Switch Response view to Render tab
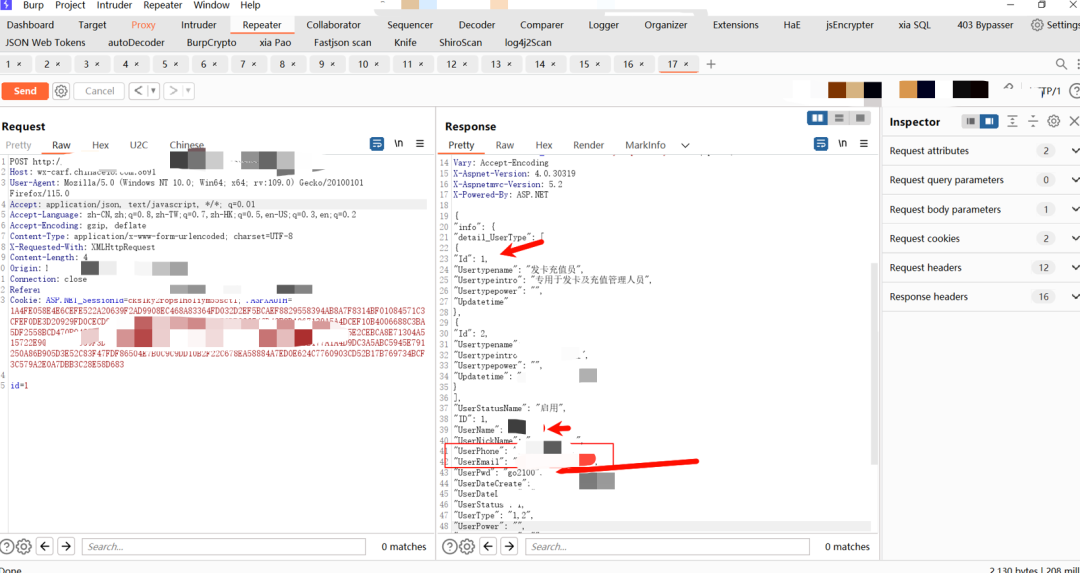1080x573 pixels. tap(588, 145)
